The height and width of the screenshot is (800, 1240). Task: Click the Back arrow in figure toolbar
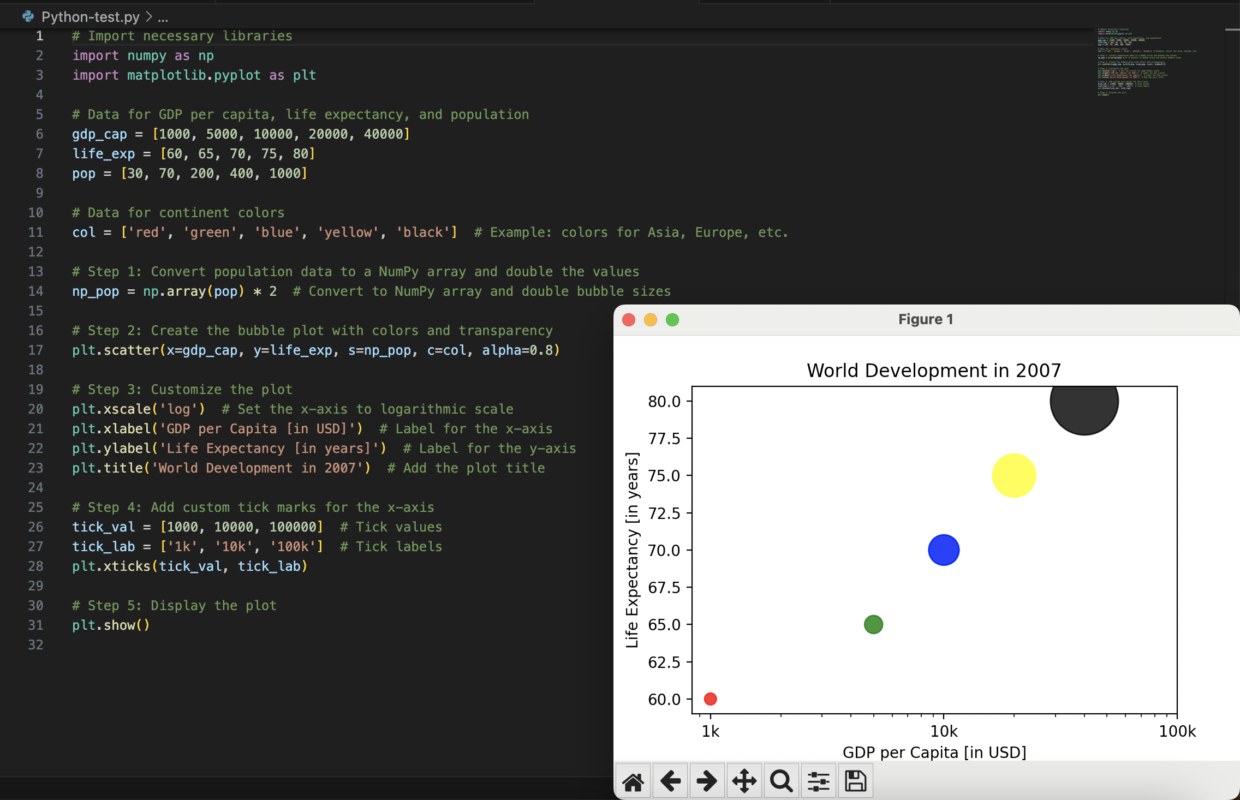point(670,781)
